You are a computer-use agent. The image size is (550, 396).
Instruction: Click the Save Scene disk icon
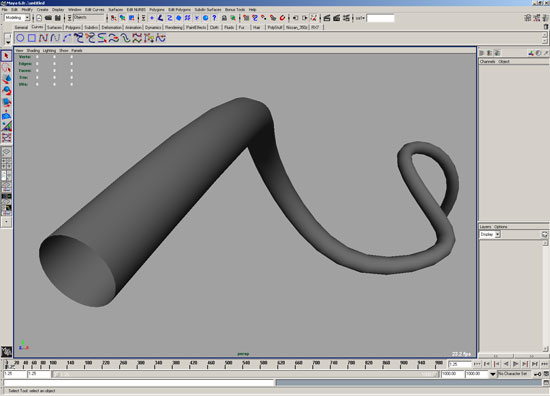(58, 18)
